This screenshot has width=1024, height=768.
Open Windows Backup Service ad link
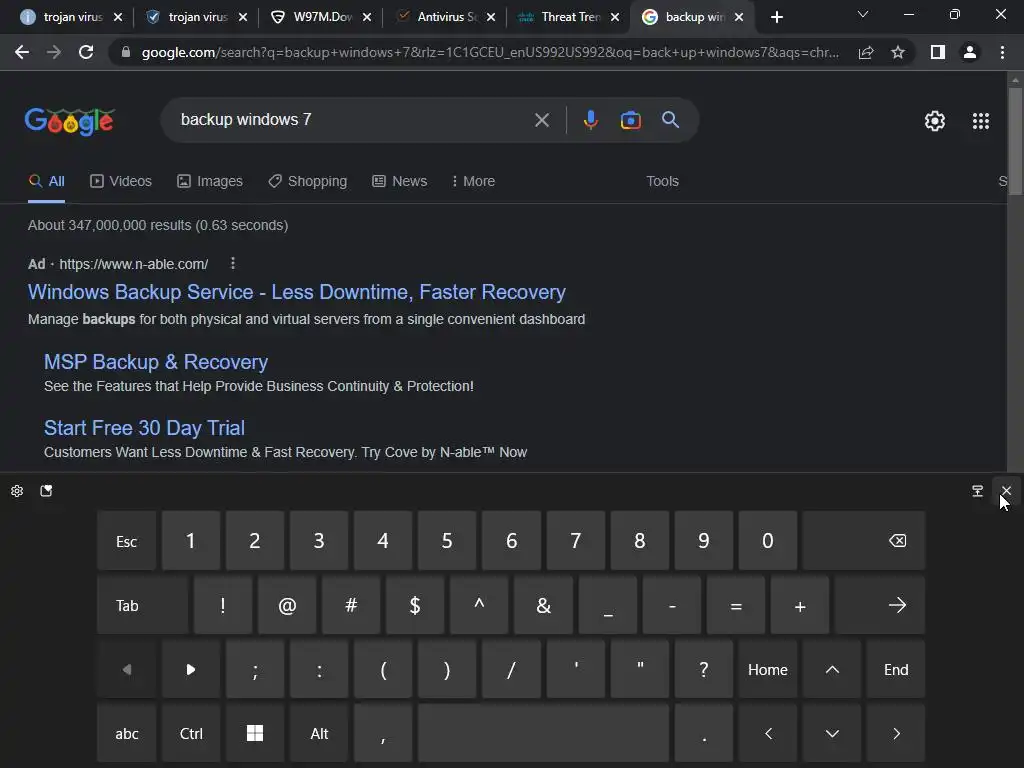pos(296,292)
